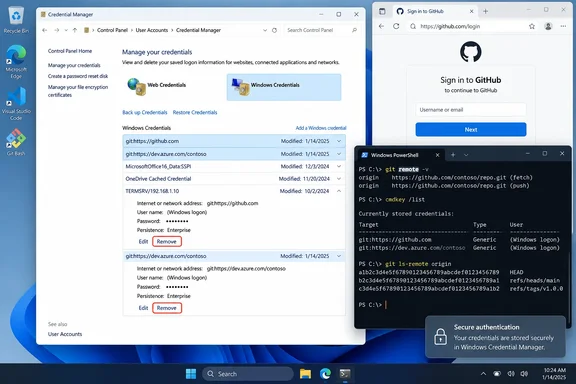Edit the git:https://github.com credential
Screen dimensions: 576x384
click(x=143, y=241)
